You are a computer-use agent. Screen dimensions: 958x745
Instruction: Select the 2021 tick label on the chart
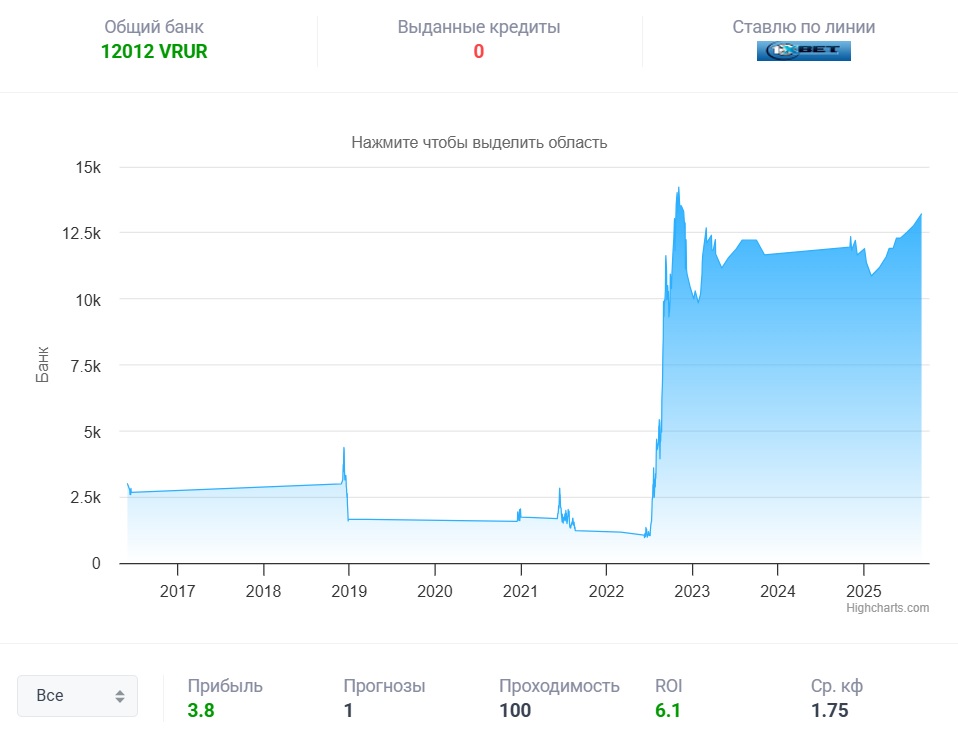[520, 591]
